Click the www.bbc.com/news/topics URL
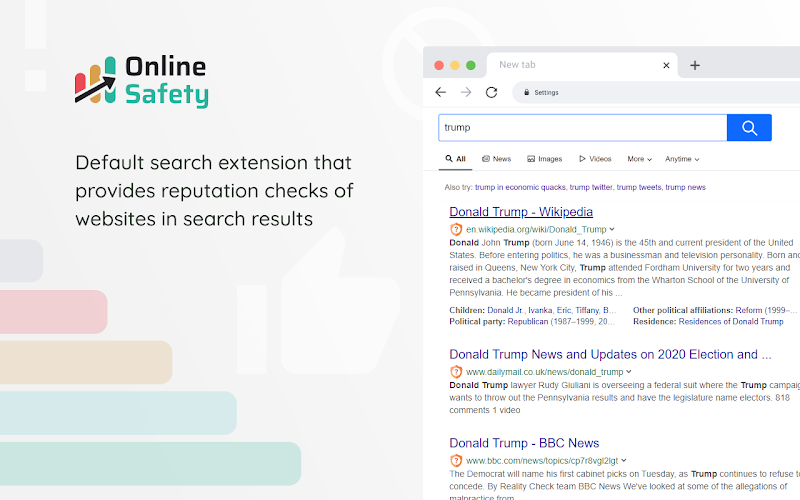This screenshot has width=800, height=500. pyautogui.click(x=542, y=461)
